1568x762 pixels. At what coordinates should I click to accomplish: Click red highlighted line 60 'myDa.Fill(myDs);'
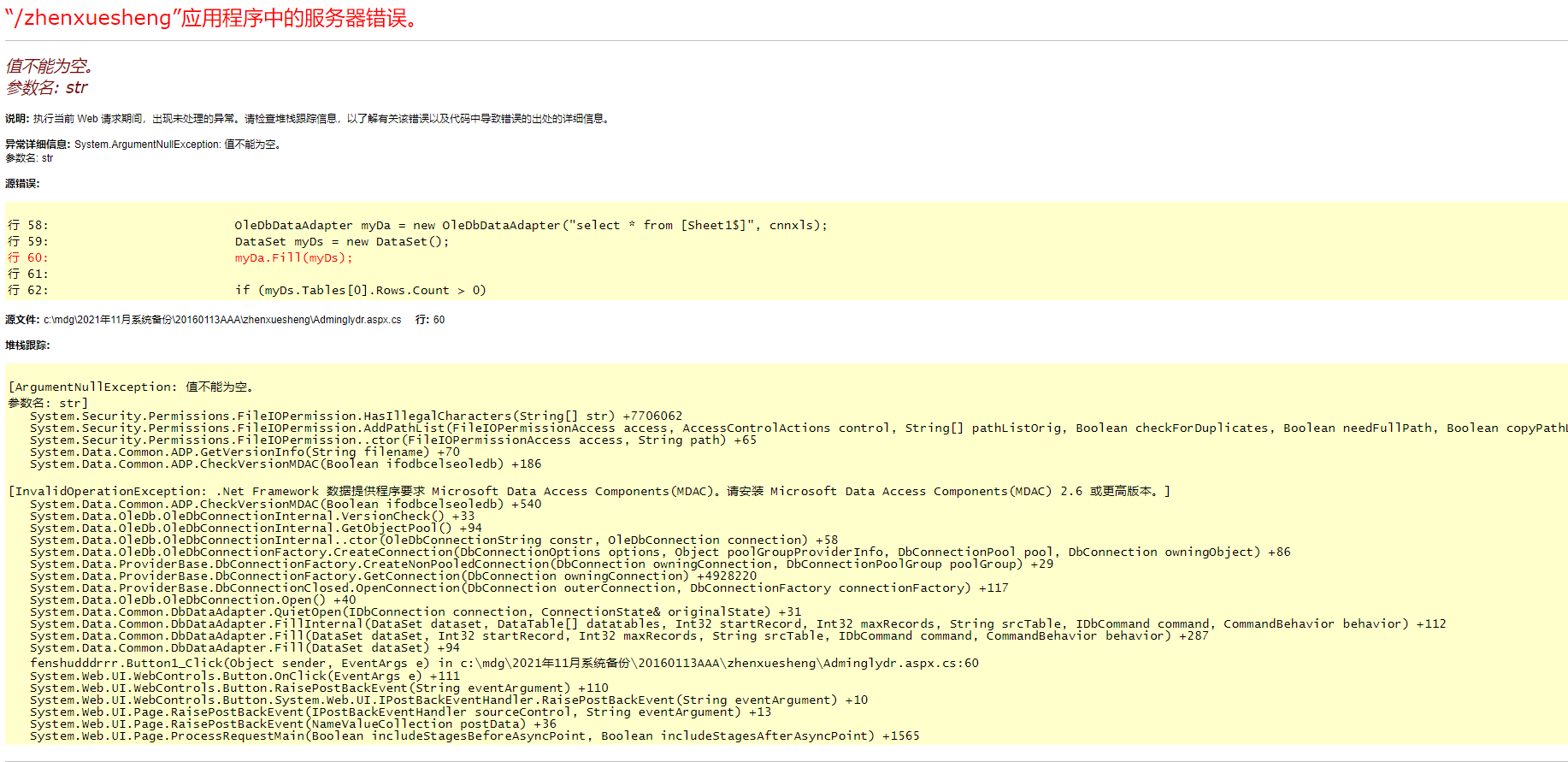pyautogui.click(x=180, y=258)
